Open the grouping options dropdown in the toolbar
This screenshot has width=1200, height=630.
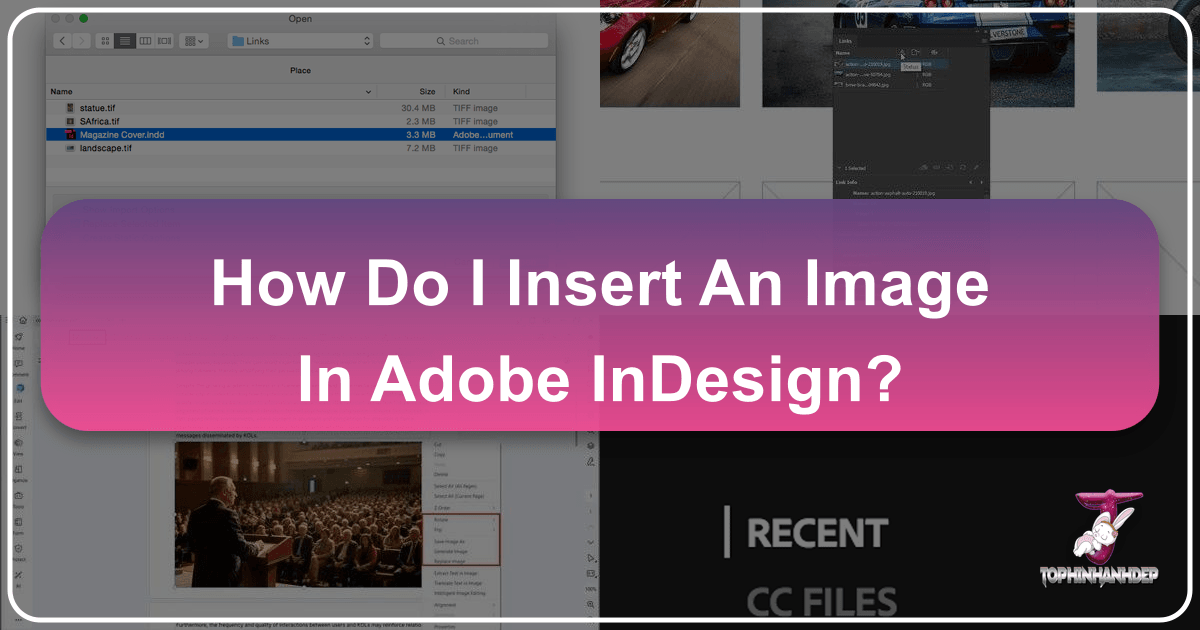pos(194,40)
